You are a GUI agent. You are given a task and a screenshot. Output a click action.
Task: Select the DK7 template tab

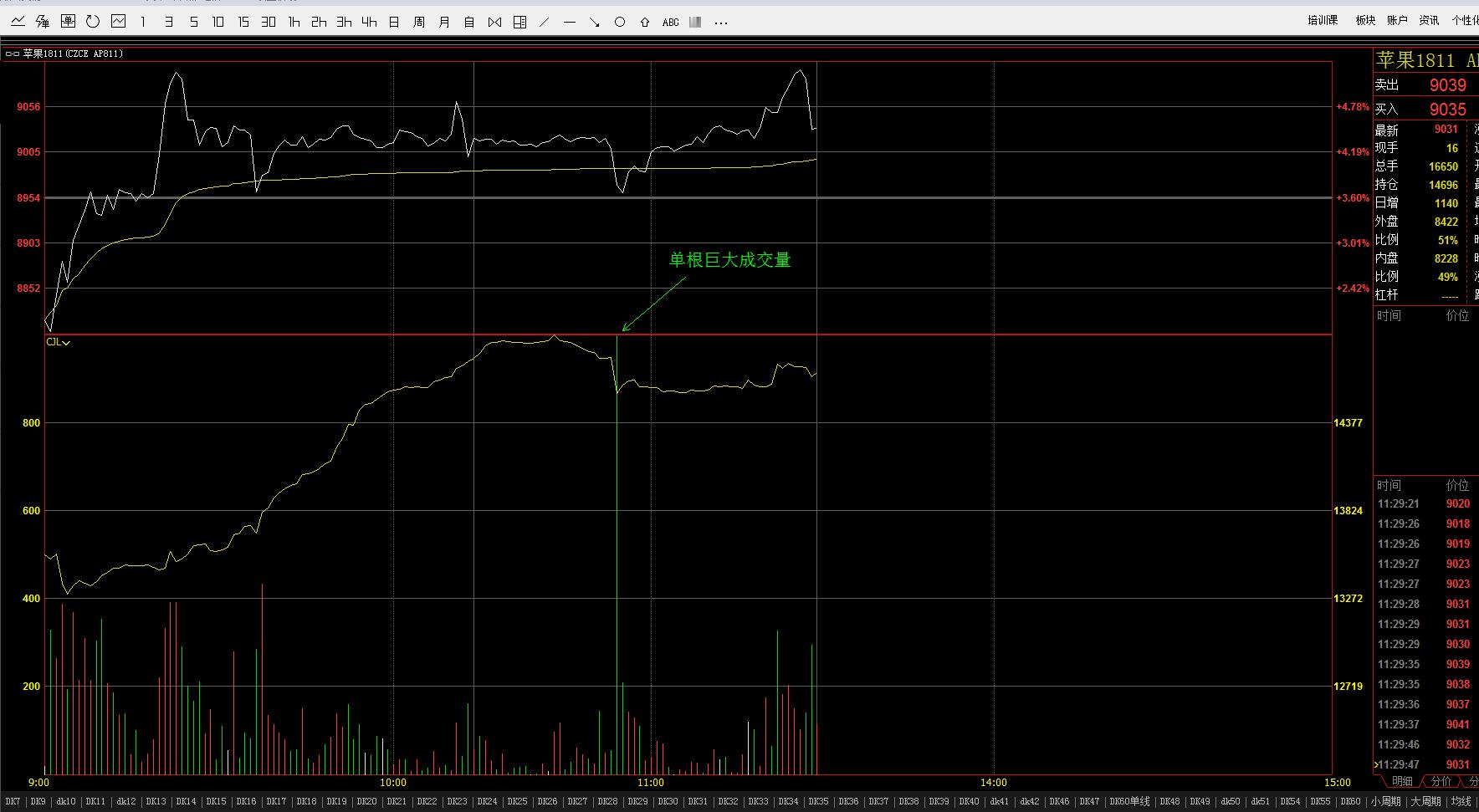12,801
